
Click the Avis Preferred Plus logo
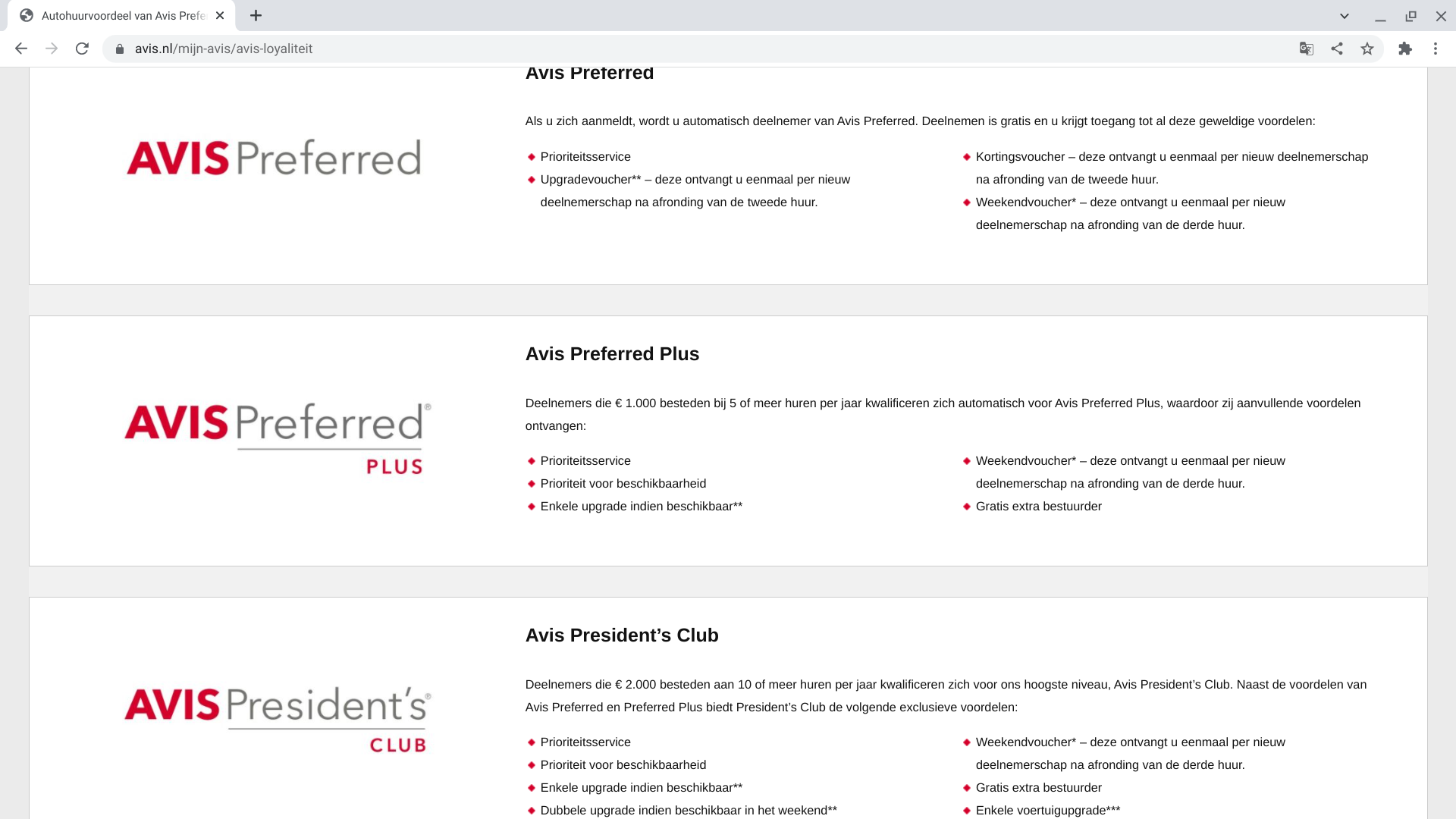pos(278,438)
